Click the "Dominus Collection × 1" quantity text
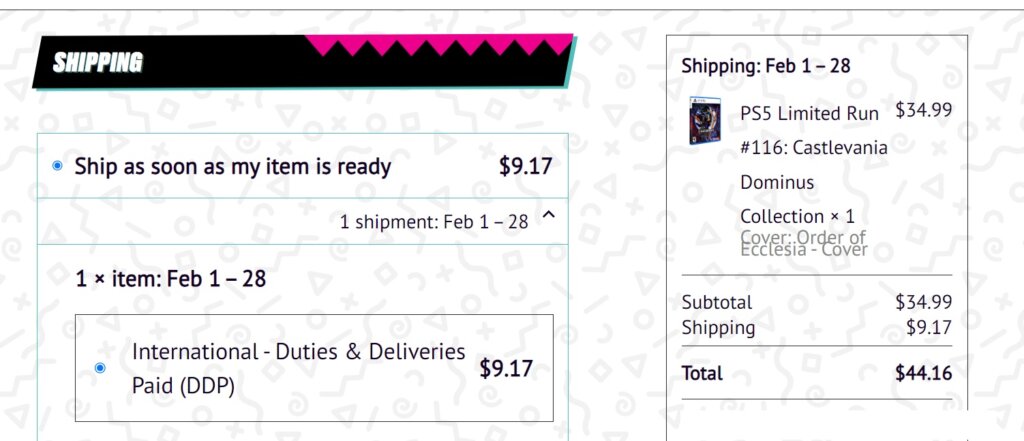This screenshot has height=441, width=1024. (797, 199)
